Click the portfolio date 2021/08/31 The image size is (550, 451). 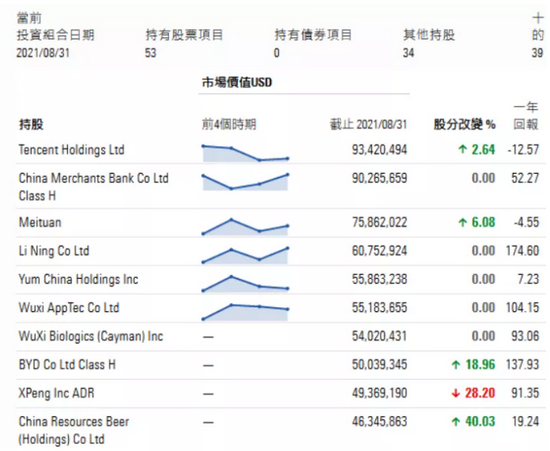43,53
